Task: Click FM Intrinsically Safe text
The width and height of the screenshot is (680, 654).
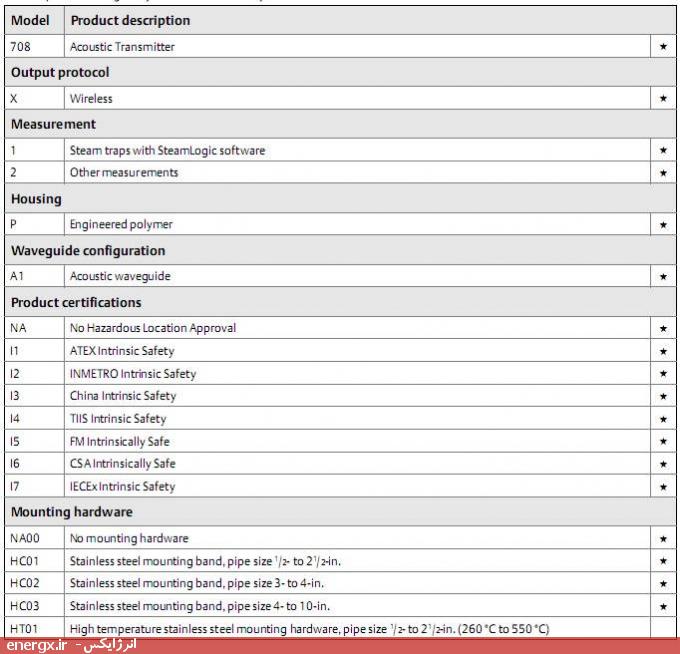Action: coord(120,441)
